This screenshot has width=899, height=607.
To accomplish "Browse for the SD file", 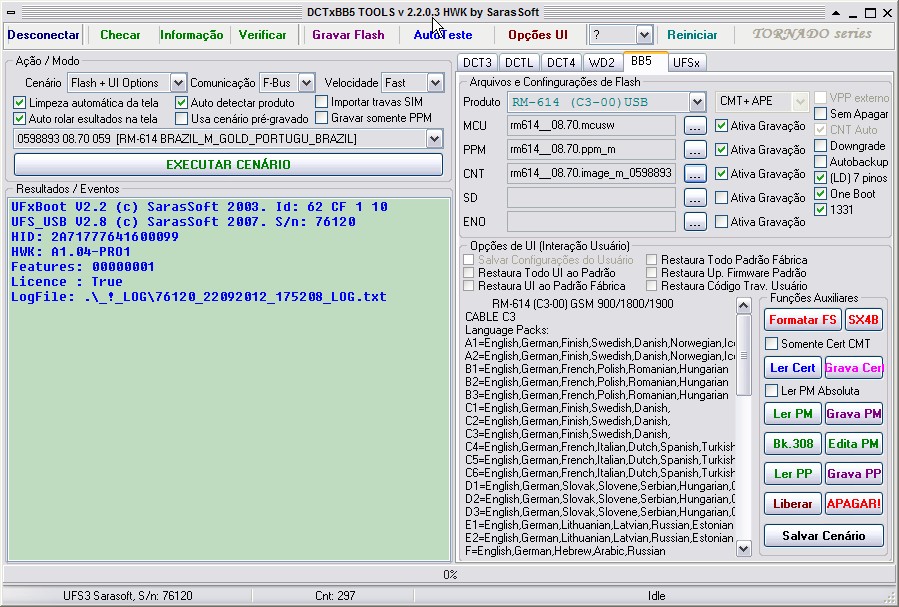I will coord(695,198).
